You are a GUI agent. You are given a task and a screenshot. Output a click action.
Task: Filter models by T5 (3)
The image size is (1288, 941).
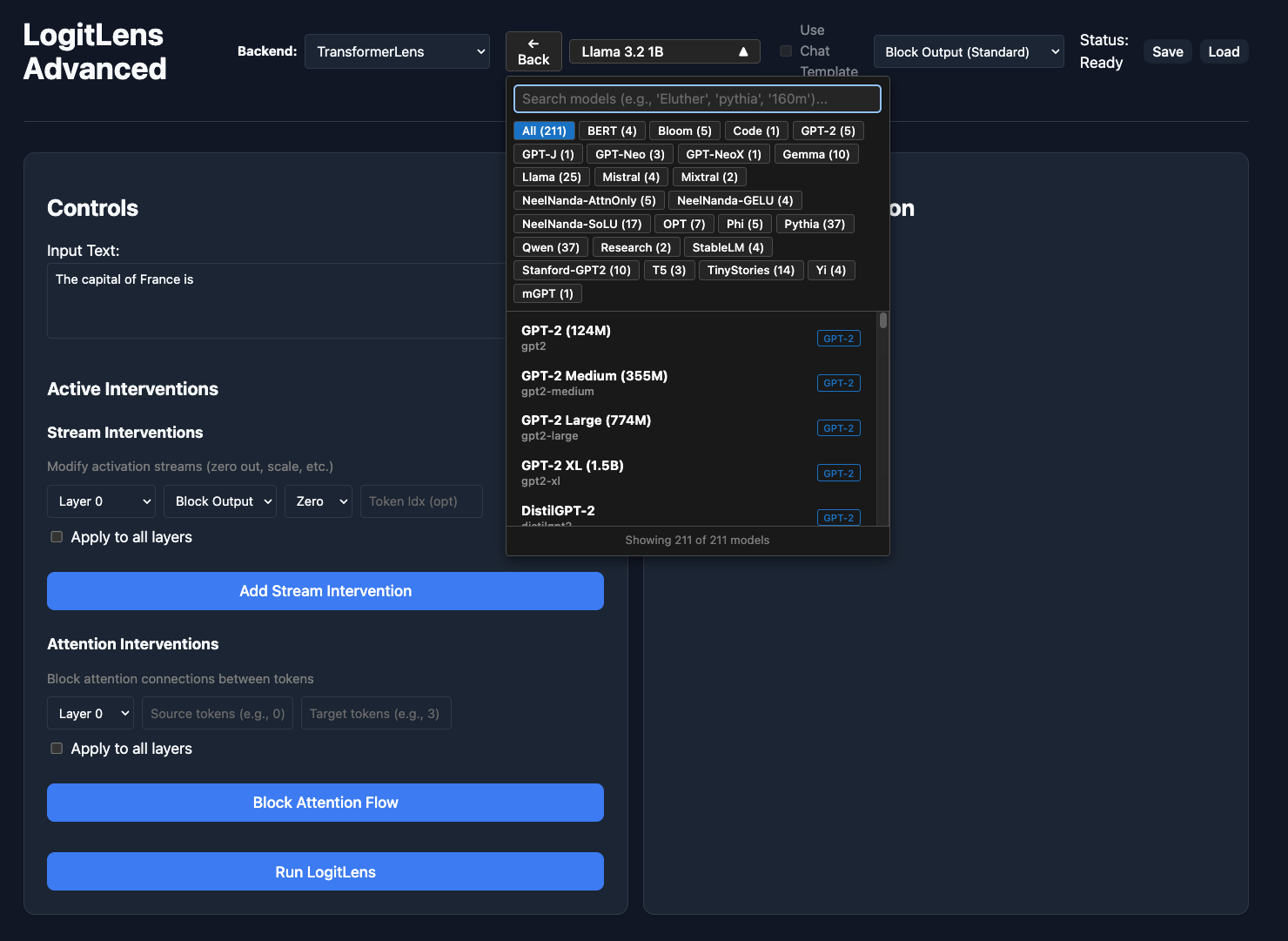click(669, 270)
